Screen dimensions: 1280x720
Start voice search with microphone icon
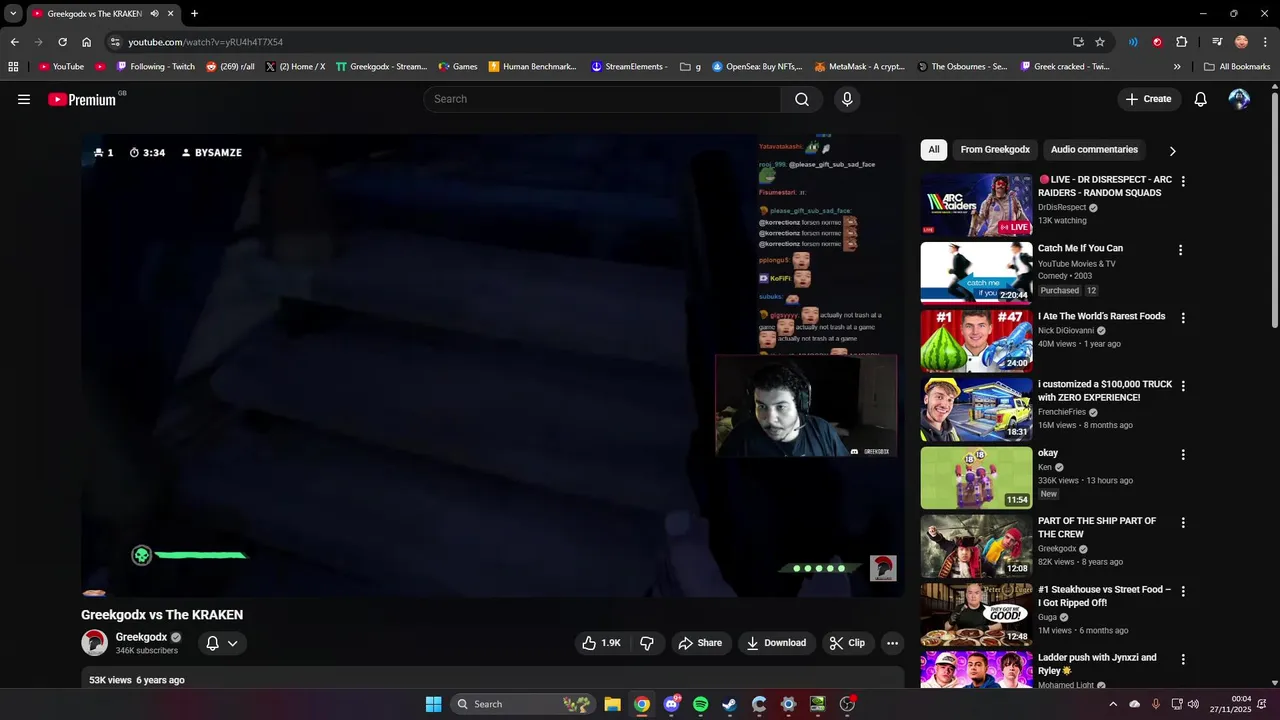(847, 99)
